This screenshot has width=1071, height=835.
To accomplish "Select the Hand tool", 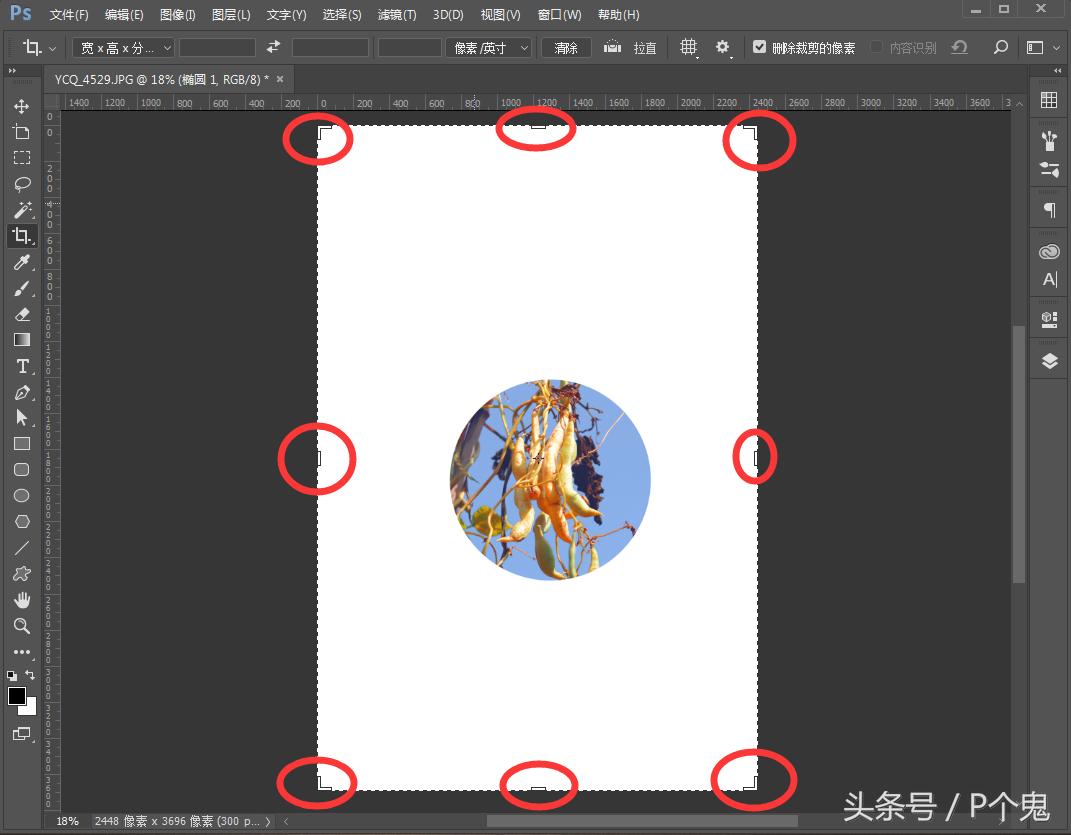I will 22,599.
